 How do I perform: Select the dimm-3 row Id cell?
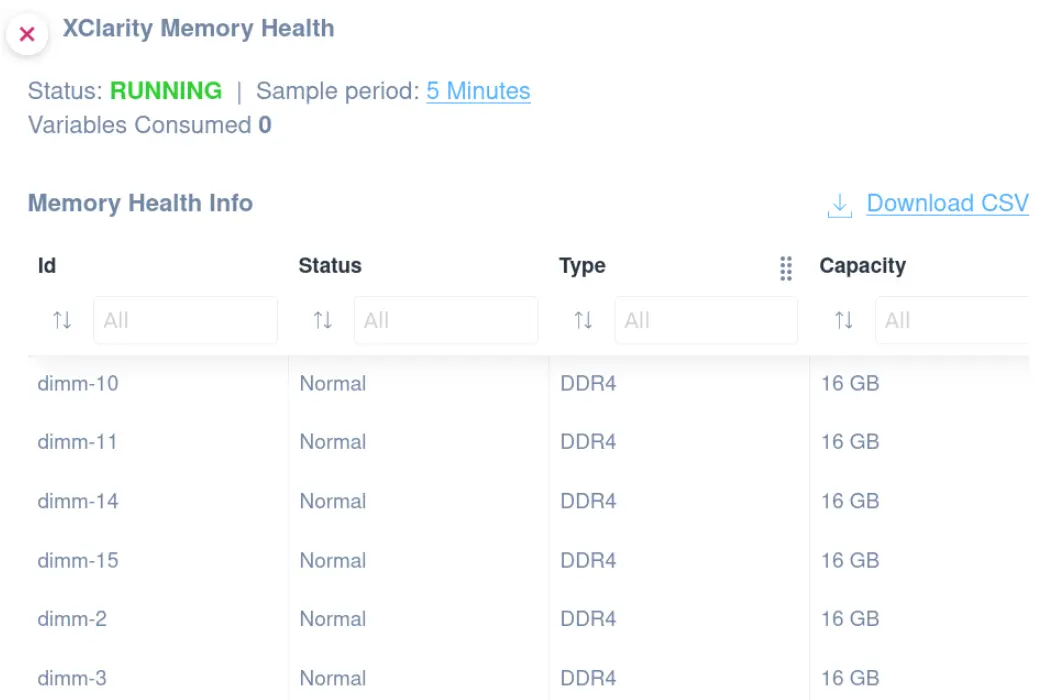(72, 678)
